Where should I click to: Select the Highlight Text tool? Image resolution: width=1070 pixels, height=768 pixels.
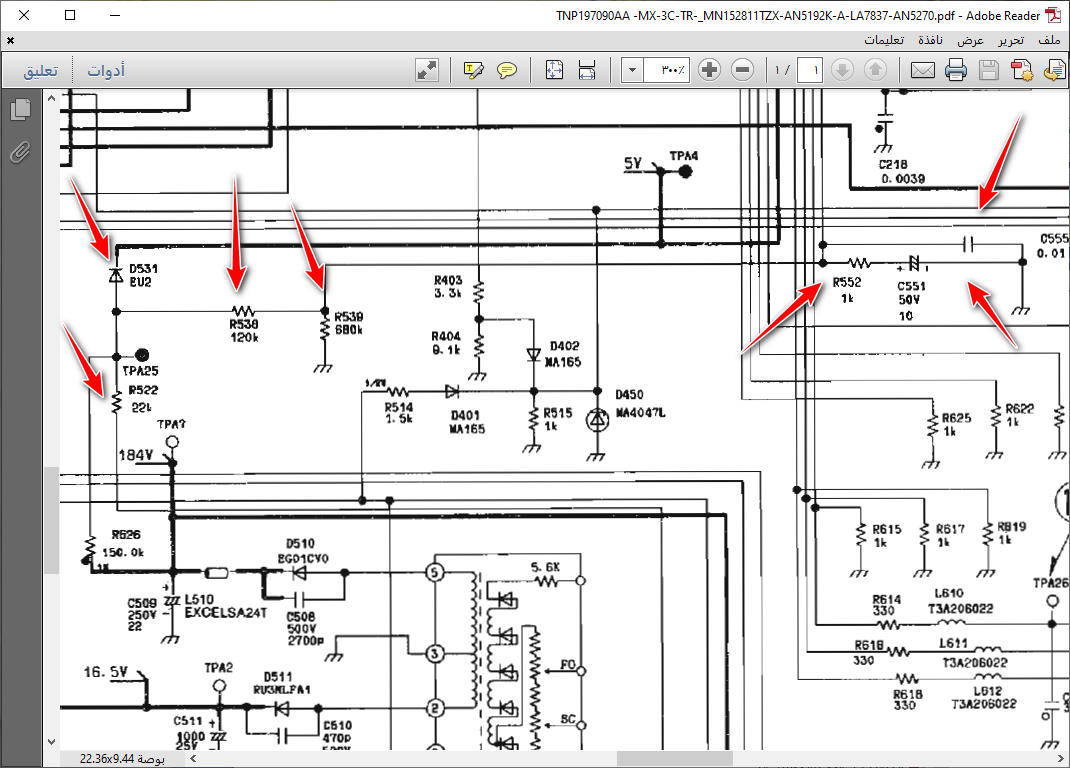[473, 70]
